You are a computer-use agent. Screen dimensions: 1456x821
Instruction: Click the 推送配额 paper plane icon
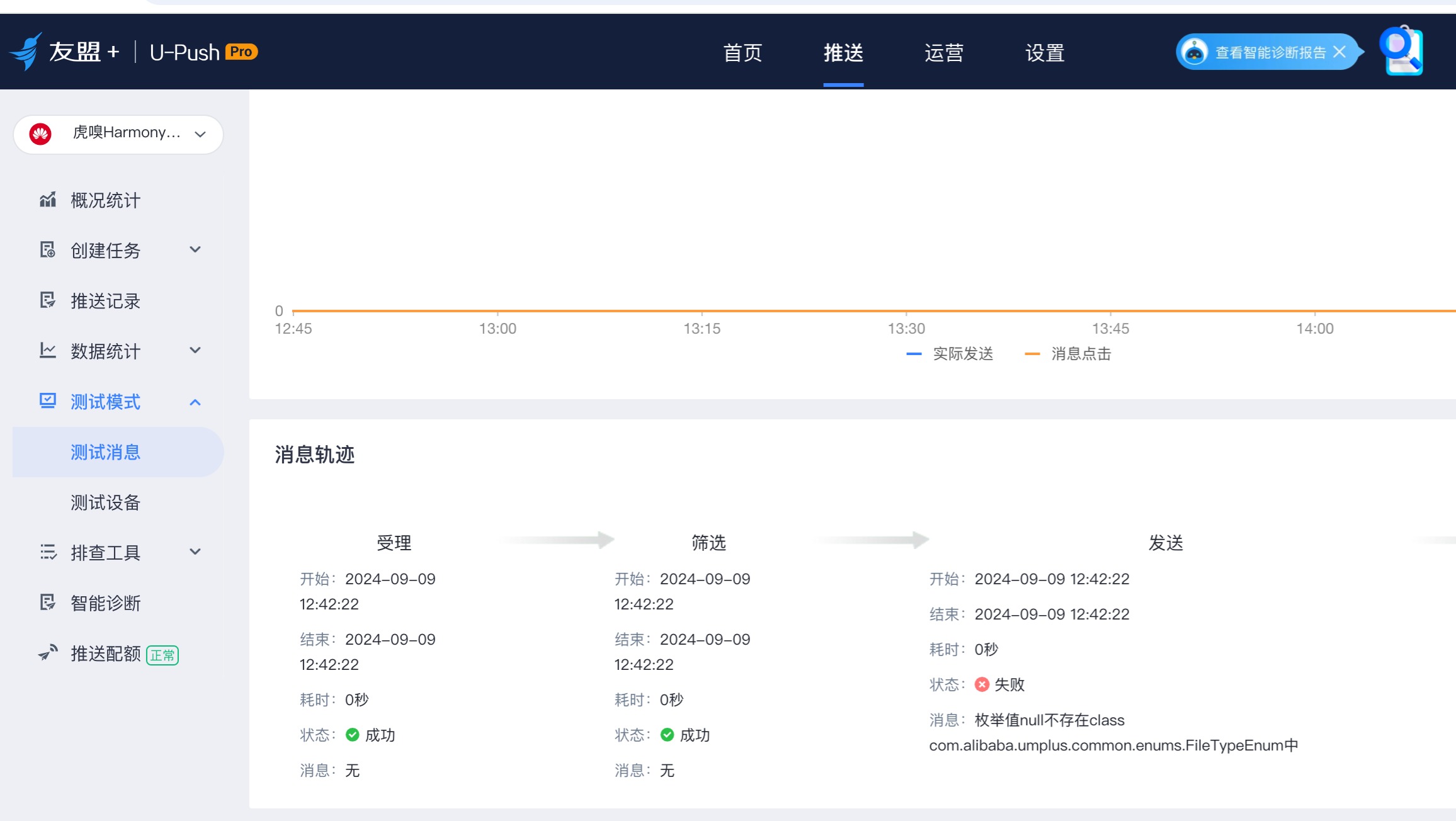coord(48,653)
